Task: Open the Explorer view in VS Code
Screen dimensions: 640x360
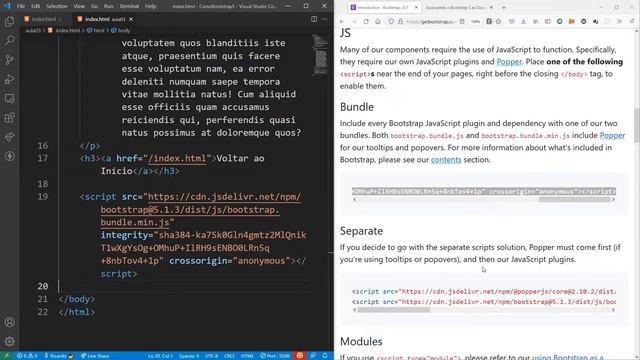Action: pyautogui.click(x=9, y=21)
